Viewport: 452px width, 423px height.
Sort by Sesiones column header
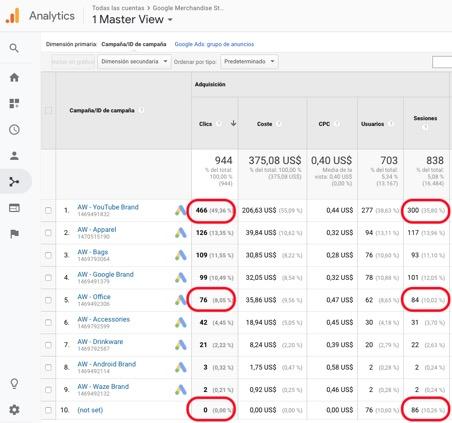pos(425,118)
